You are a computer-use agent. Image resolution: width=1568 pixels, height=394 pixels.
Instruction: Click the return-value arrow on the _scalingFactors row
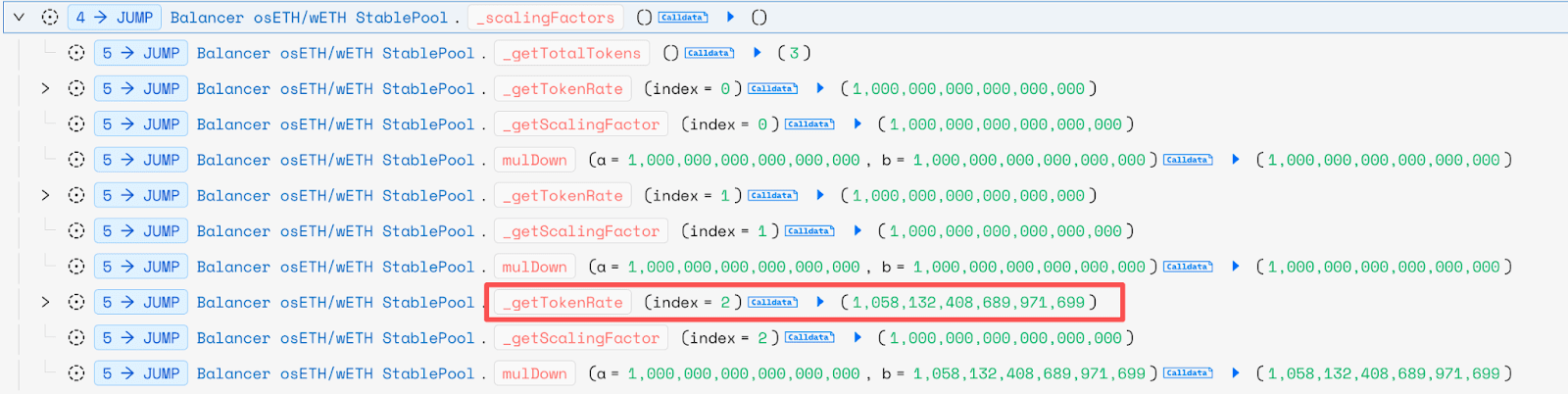731,18
